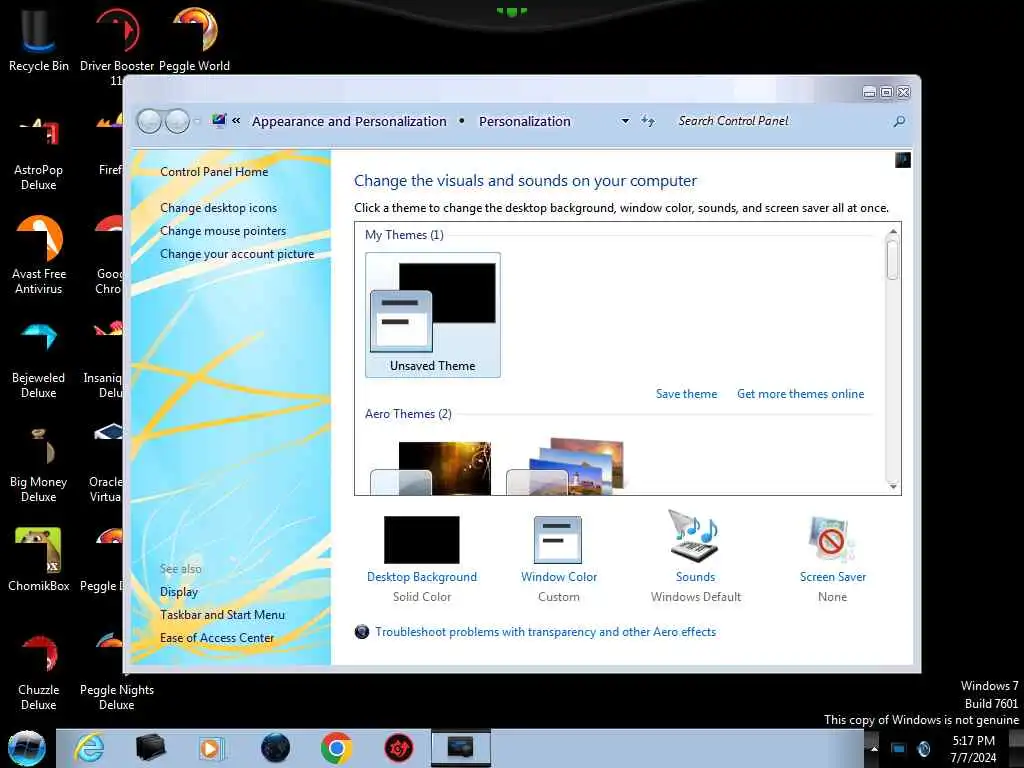
Task: Select the first Aero theme thumbnail
Action: [x=431, y=468]
